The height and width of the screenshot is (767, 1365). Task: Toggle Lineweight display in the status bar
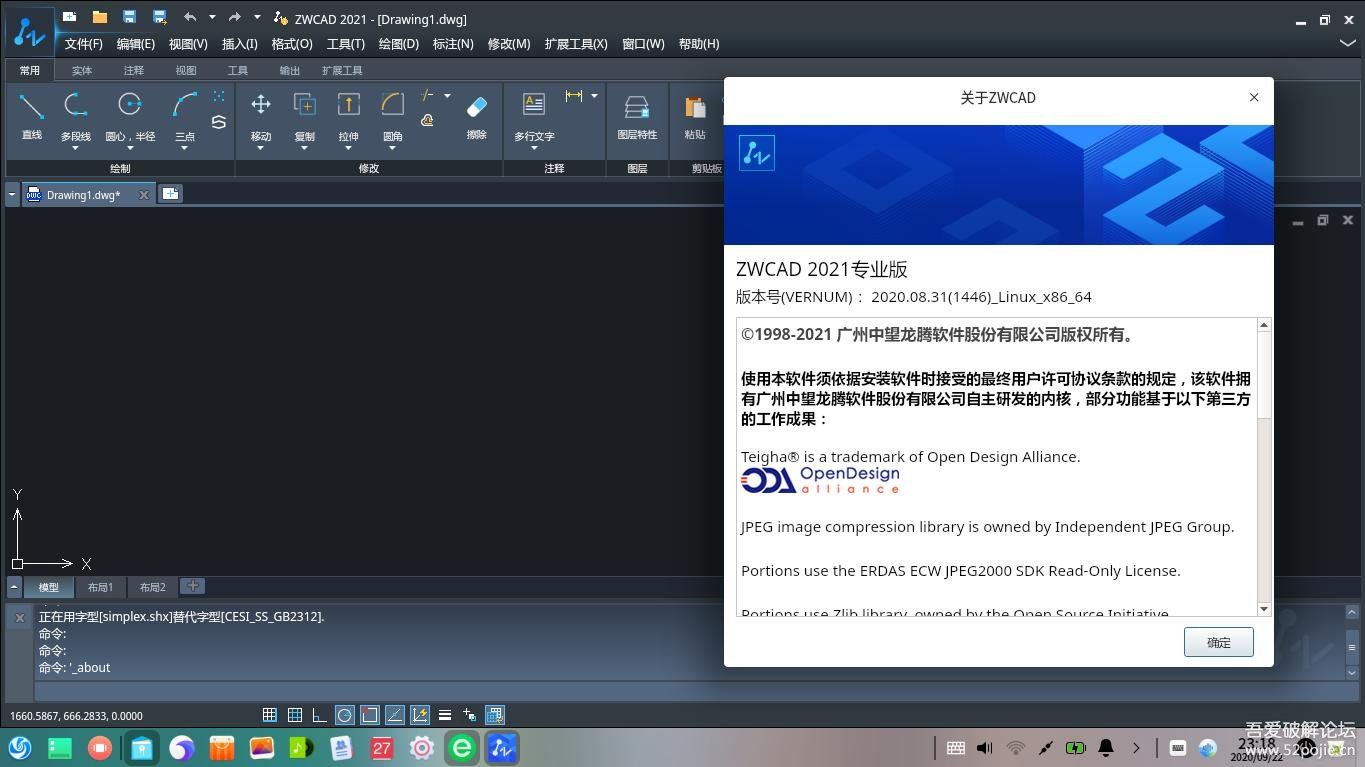click(445, 715)
